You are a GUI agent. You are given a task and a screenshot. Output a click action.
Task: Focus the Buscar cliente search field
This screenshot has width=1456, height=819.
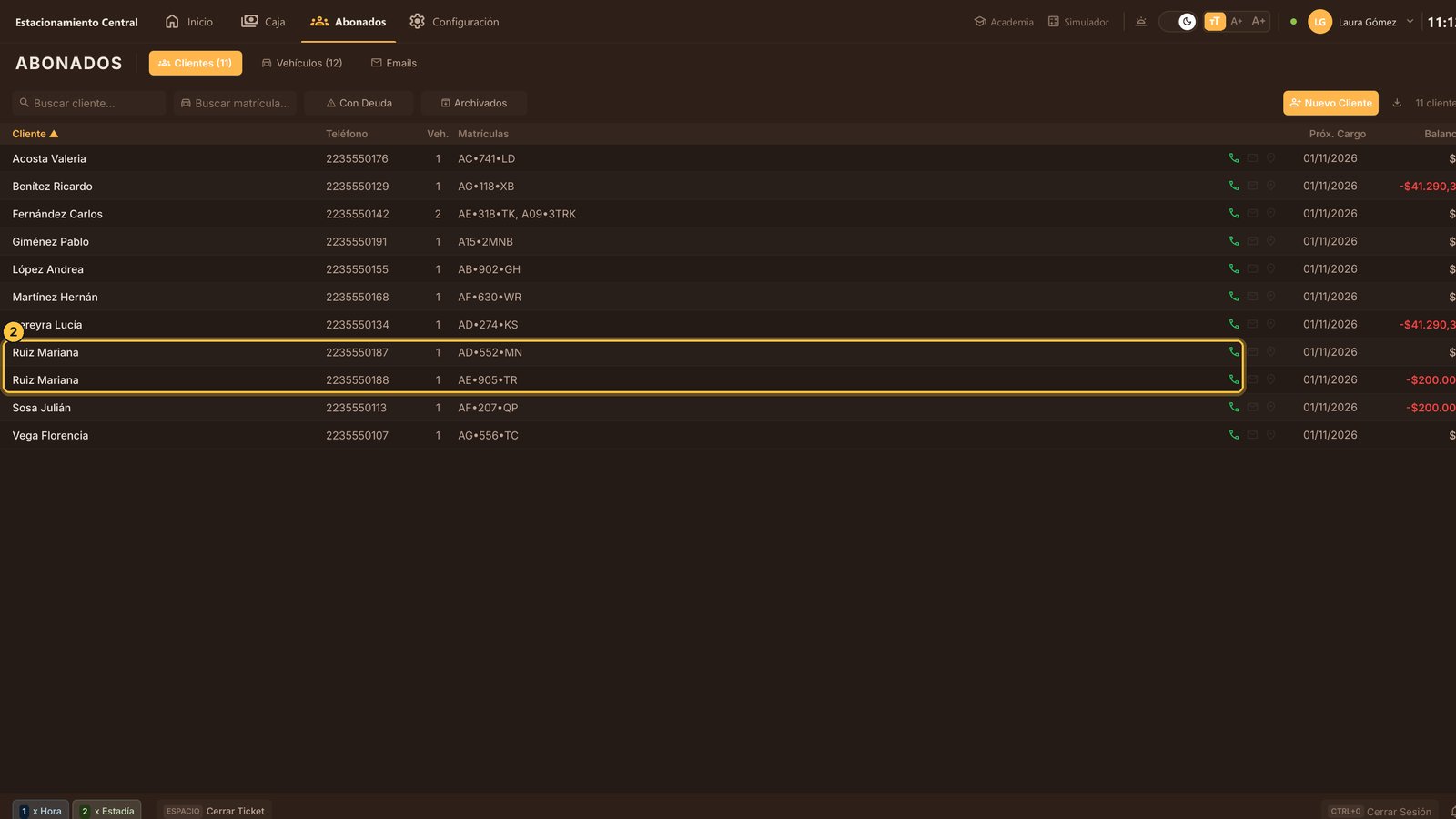[x=89, y=103]
